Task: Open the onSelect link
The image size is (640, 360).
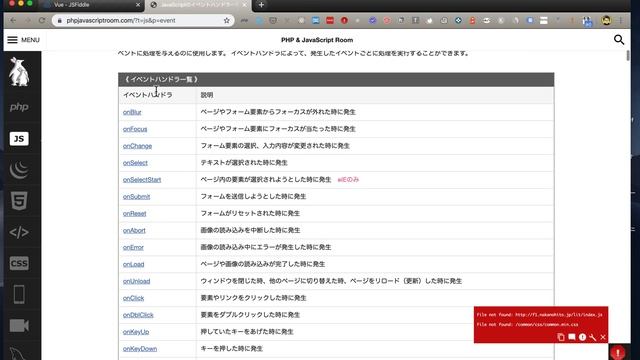Action: coord(135,163)
